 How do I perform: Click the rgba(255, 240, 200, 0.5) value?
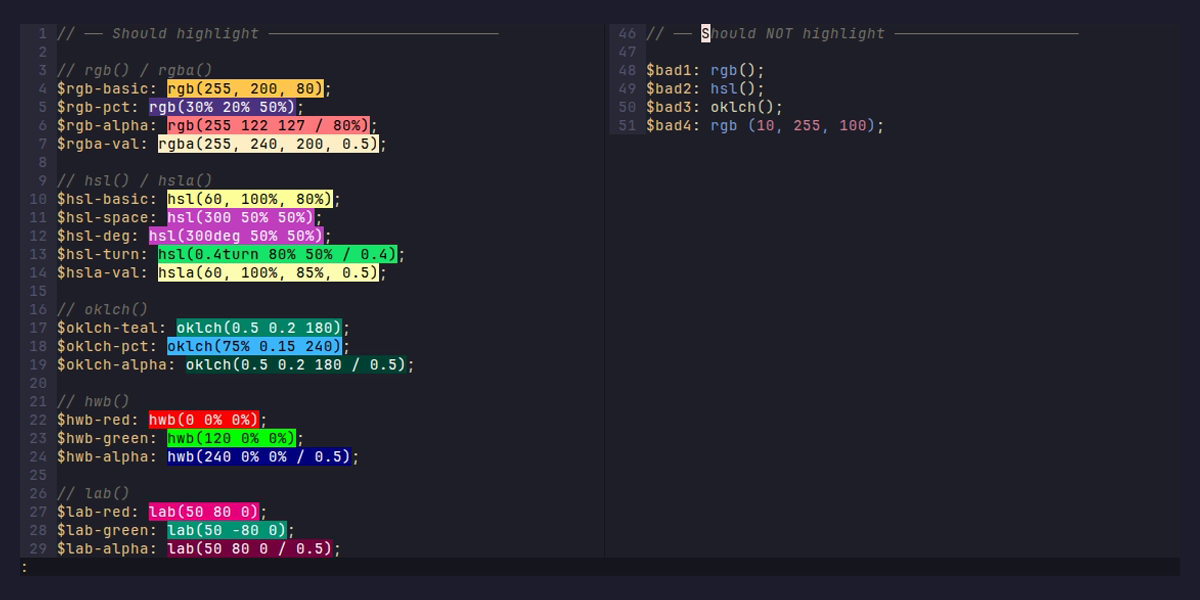[268, 144]
